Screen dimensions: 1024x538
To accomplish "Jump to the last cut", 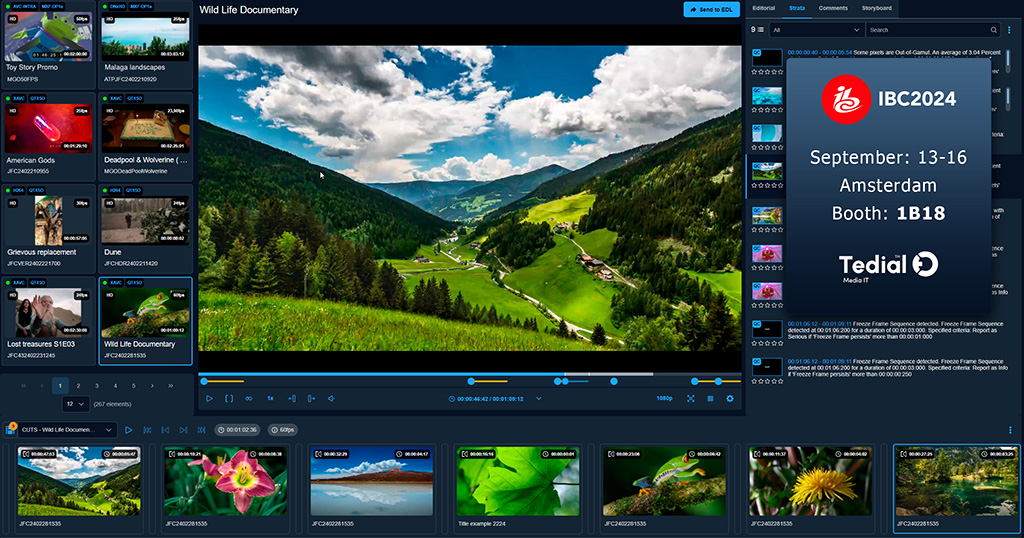I will coord(202,430).
